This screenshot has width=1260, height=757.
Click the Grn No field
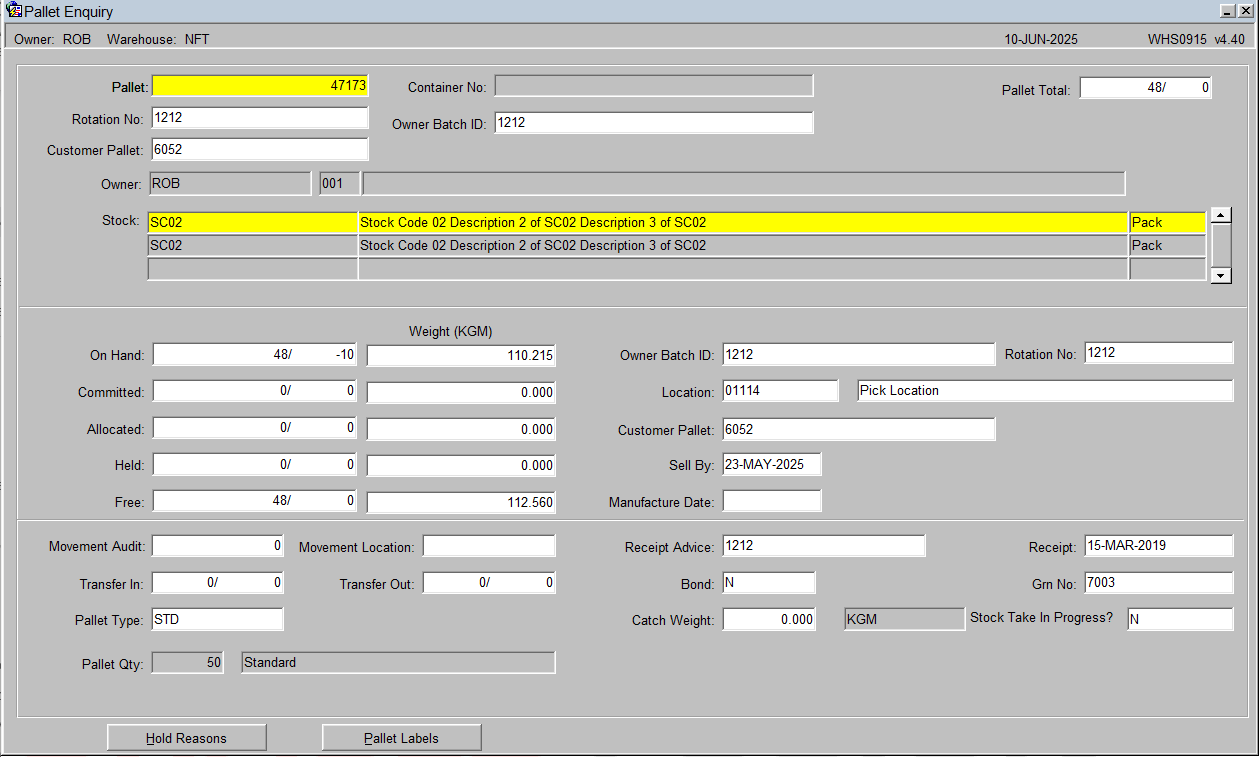[x=1158, y=583]
